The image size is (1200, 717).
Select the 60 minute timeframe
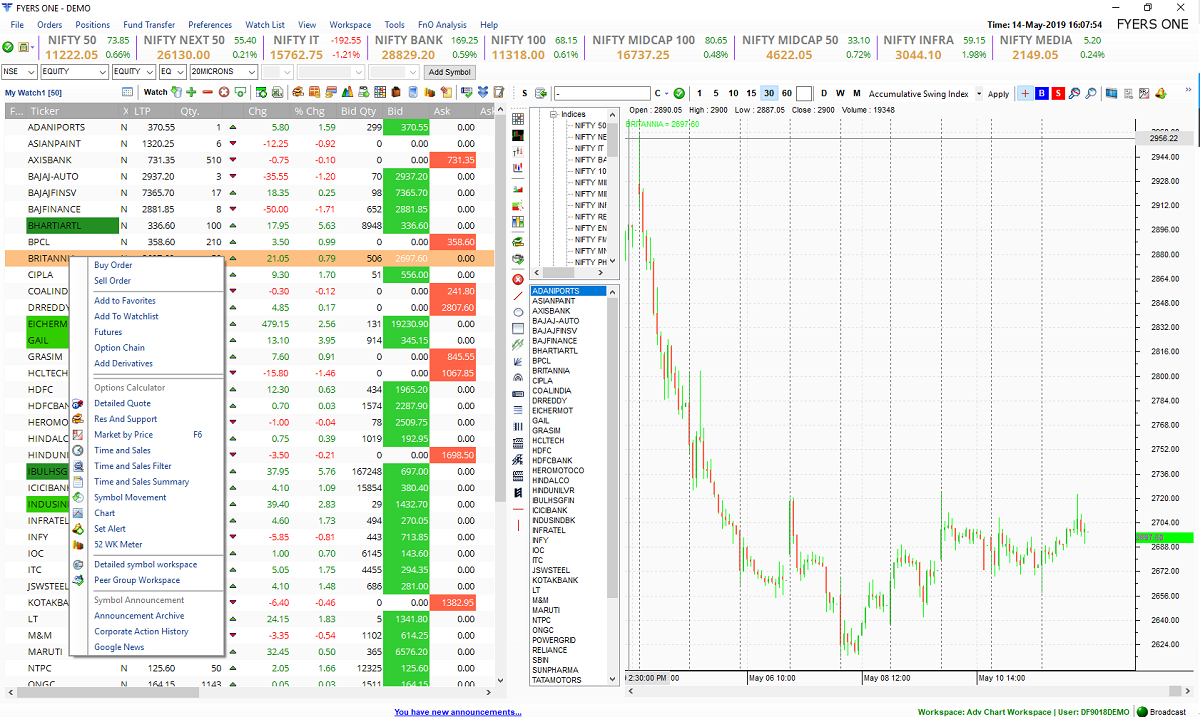(787, 93)
